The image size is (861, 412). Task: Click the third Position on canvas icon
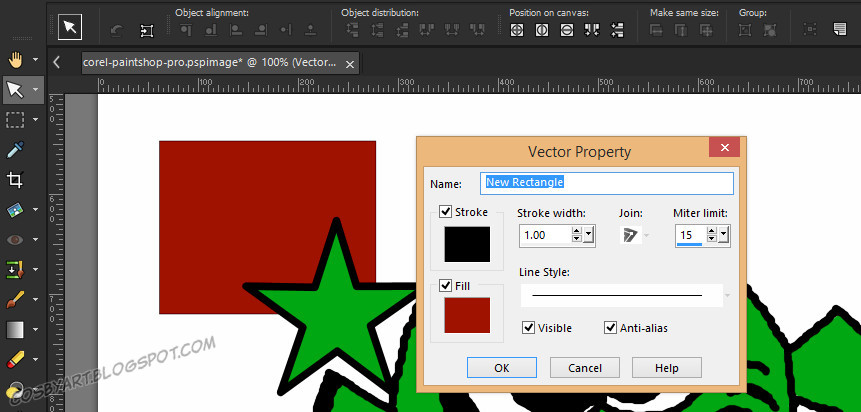pyautogui.click(x=567, y=30)
